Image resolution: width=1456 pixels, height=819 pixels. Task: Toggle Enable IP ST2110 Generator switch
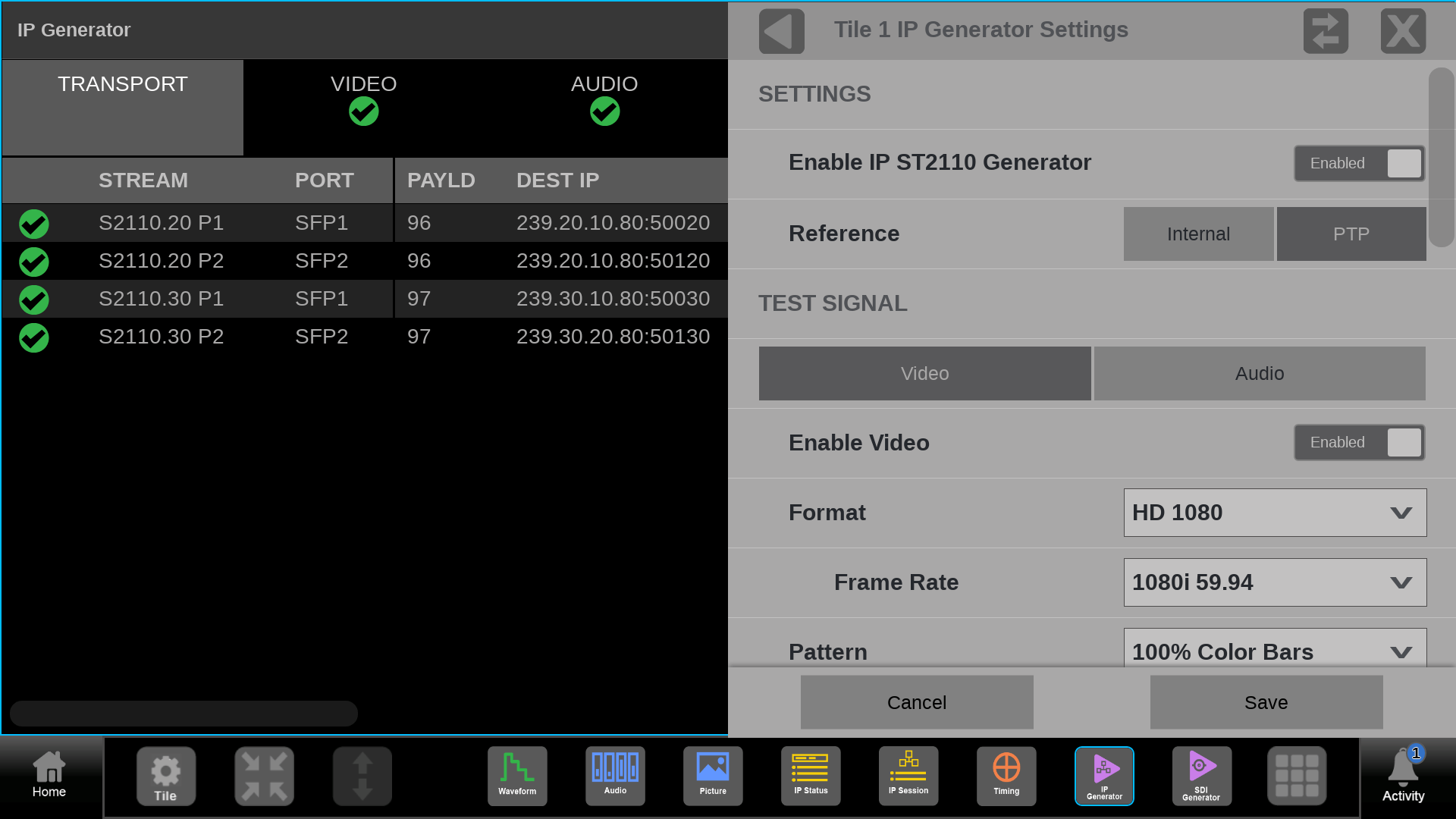pos(1359,163)
